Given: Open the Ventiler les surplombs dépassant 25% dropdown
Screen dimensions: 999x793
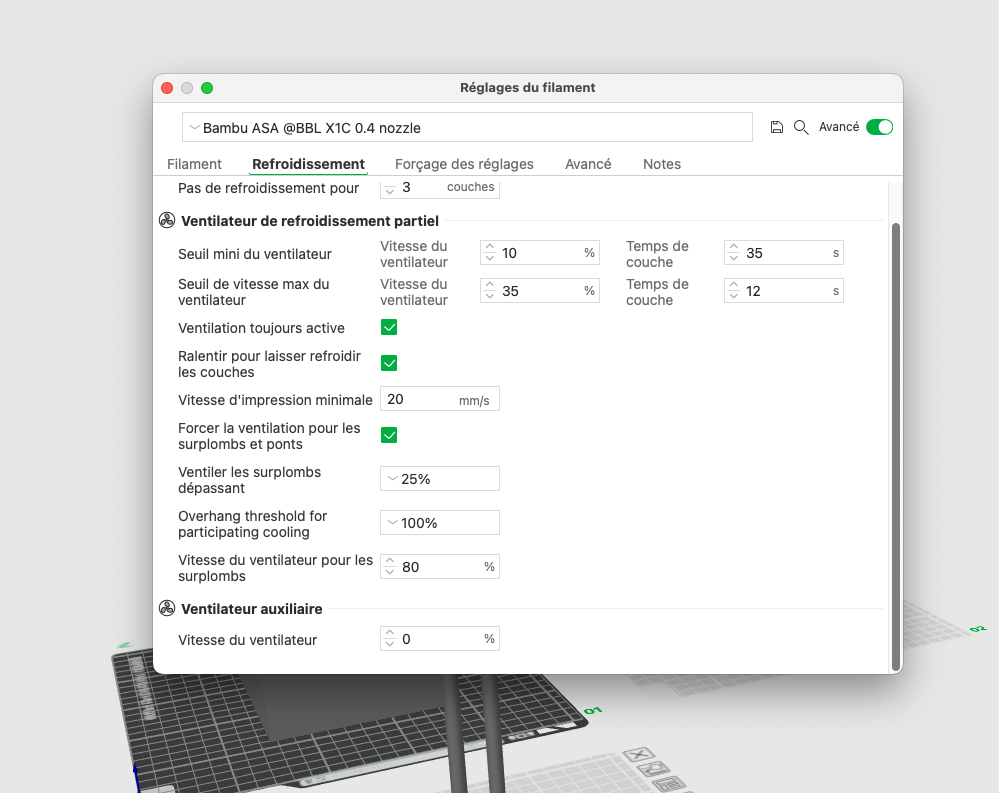Looking at the screenshot, I should click(x=440, y=479).
